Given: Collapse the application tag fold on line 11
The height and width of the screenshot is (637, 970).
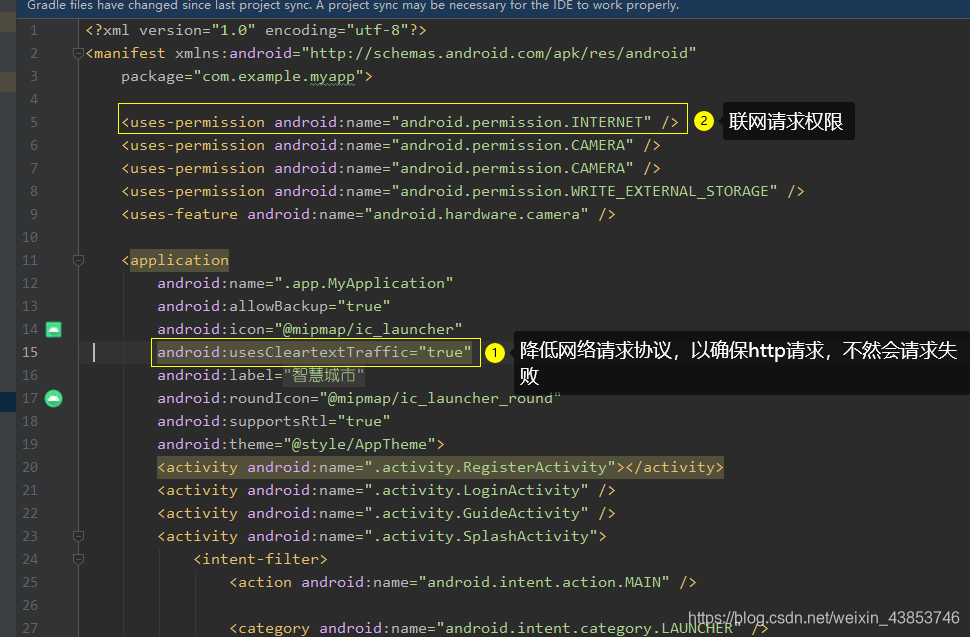Looking at the screenshot, I should [x=78, y=260].
